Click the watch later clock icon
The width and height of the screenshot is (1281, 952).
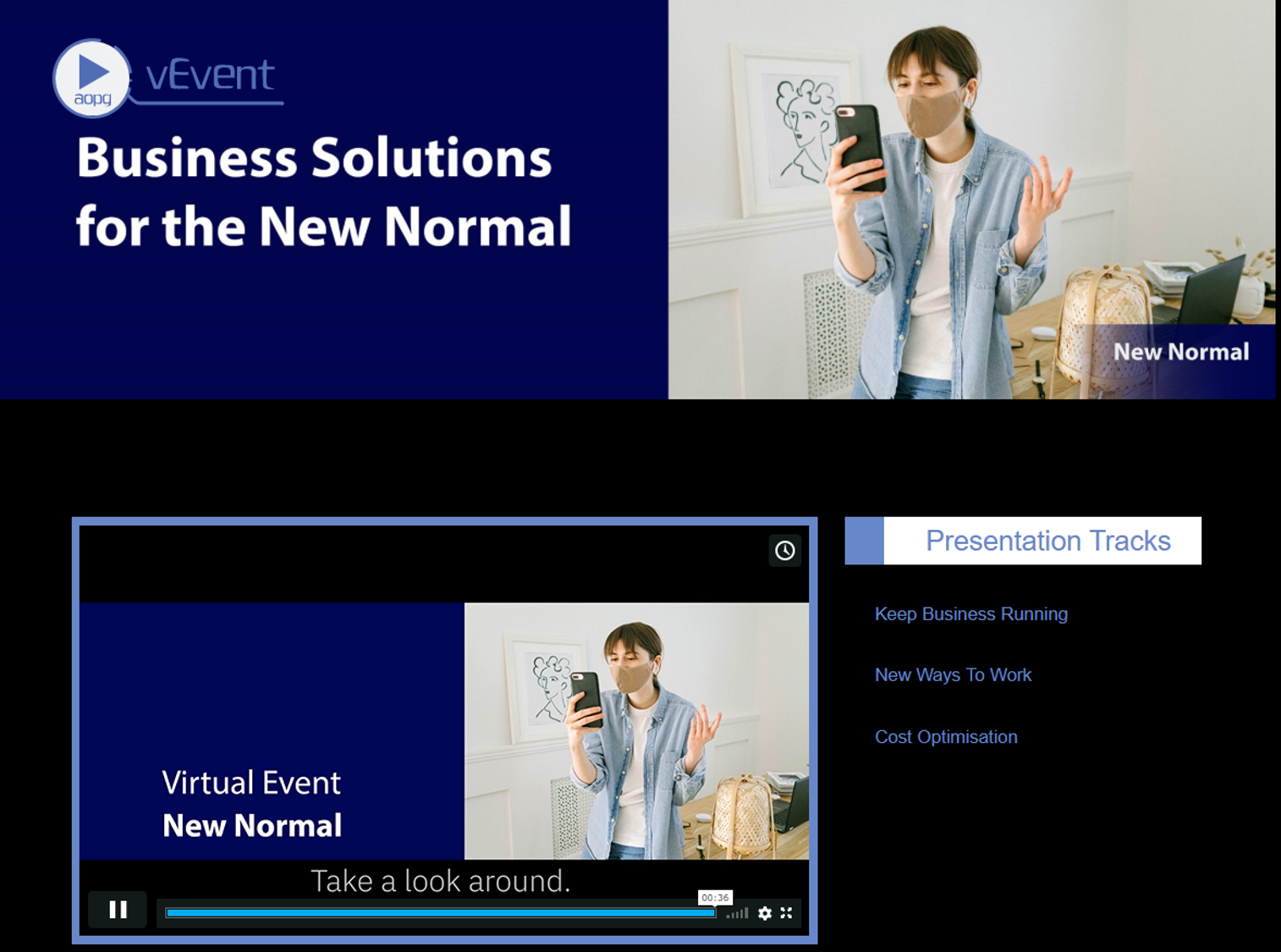[x=785, y=551]
